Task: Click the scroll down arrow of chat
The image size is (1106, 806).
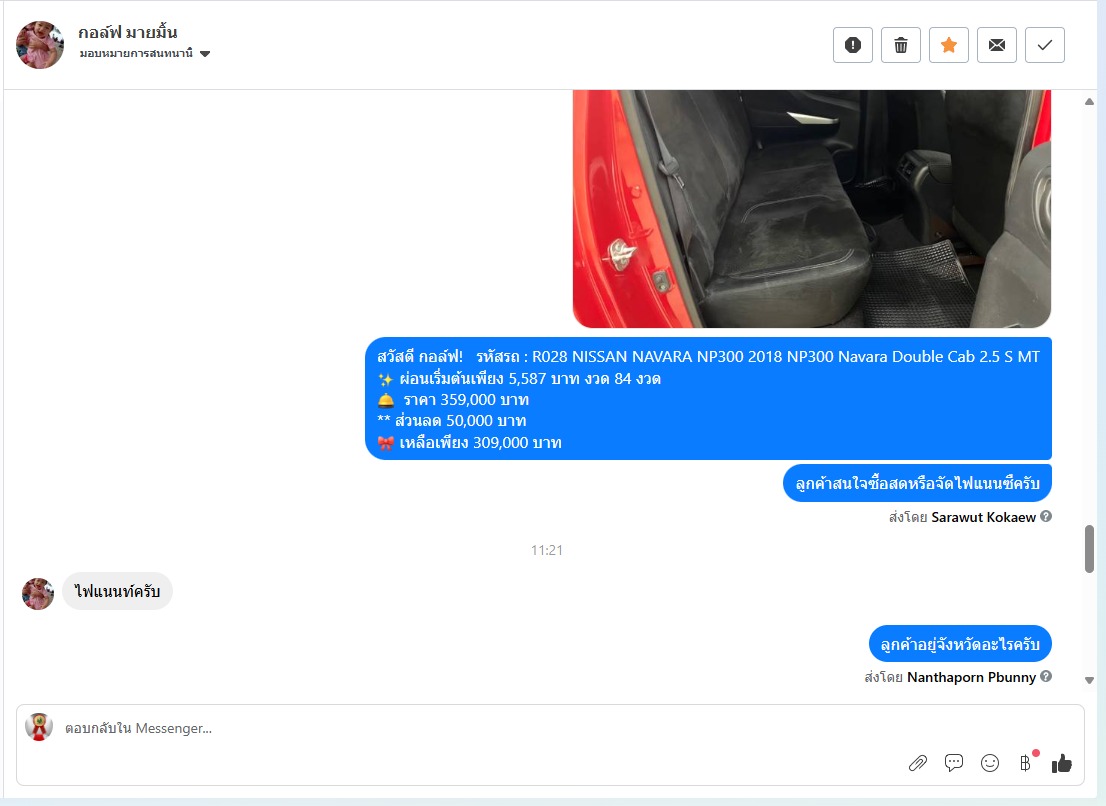Action: (x=1090, y=680)
